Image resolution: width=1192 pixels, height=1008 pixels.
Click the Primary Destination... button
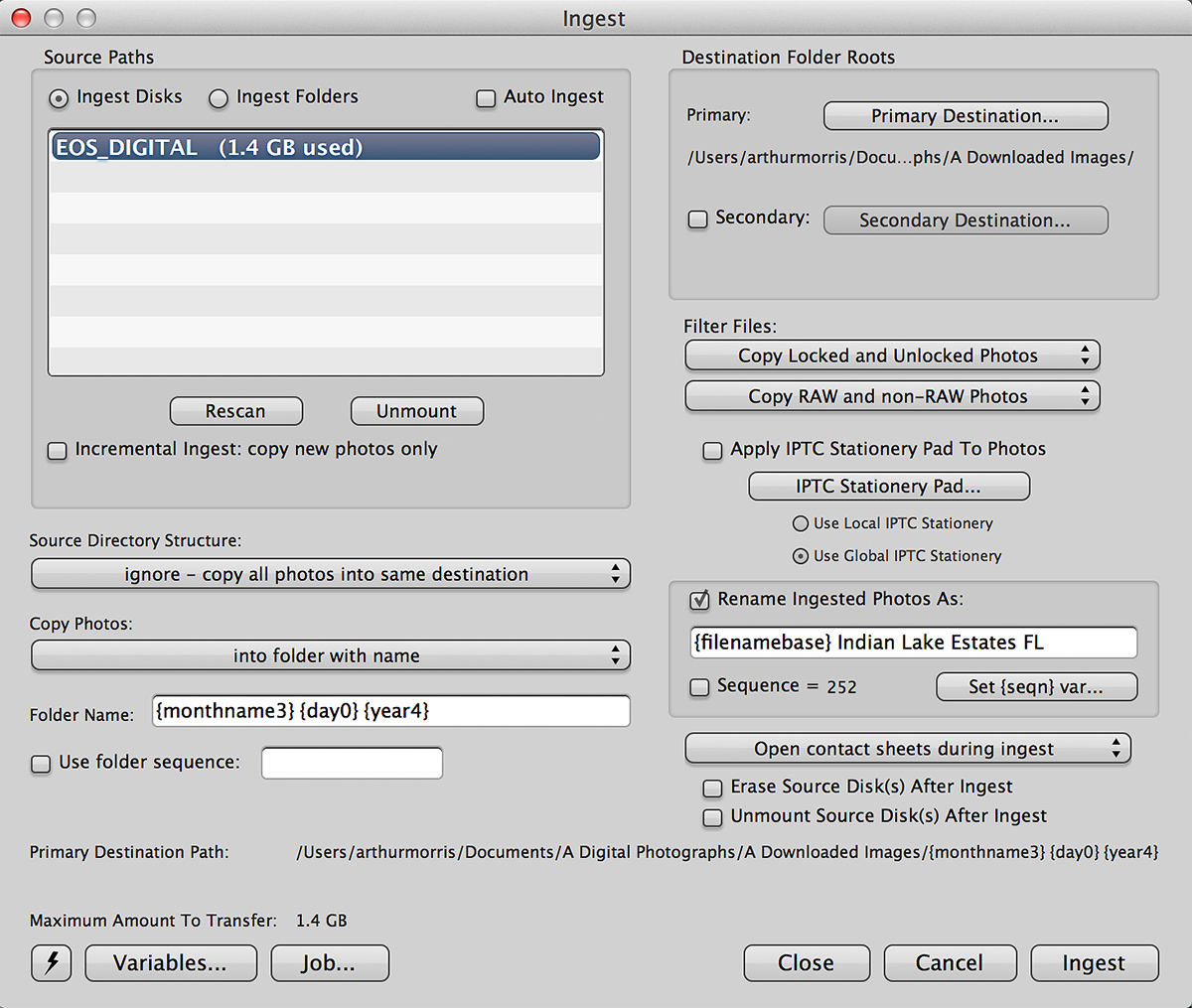(966, 116)
